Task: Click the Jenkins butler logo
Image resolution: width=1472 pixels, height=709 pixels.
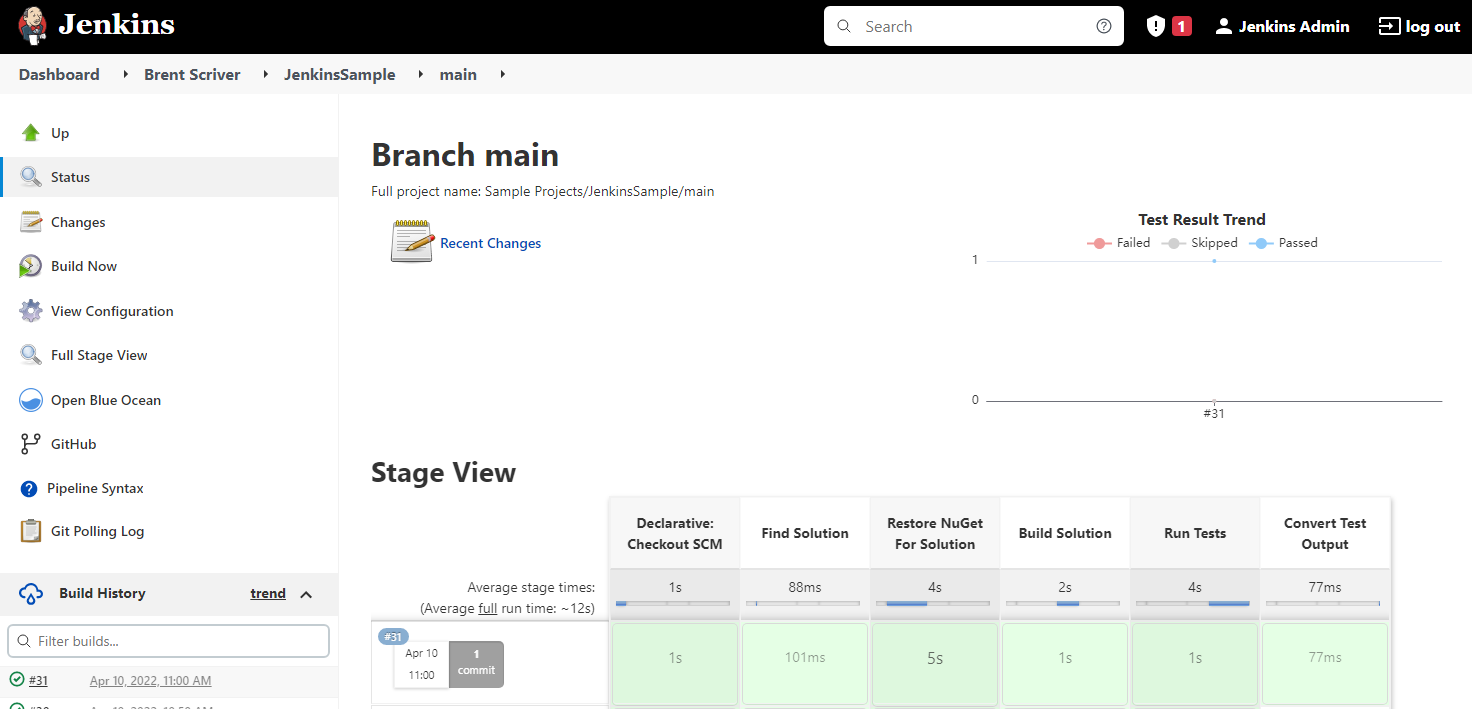Action: coord(32,27)
